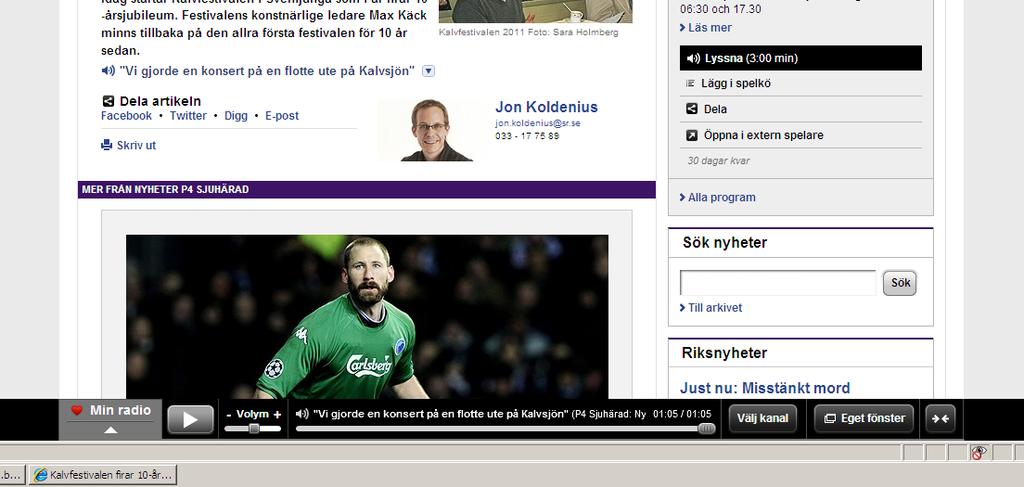Share the article on the Facebook link

pos(126,116)
